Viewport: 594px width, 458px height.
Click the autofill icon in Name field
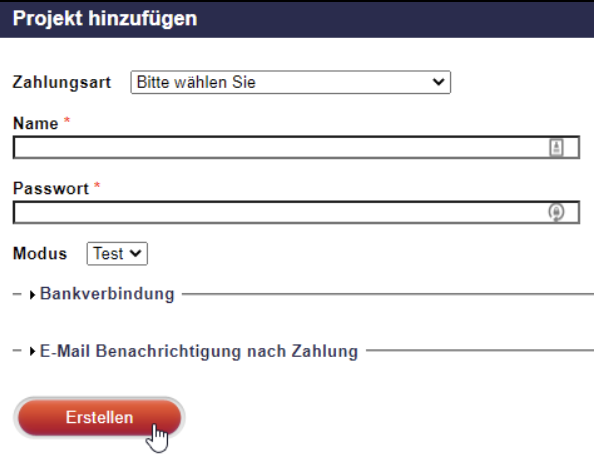pos(556,147)
